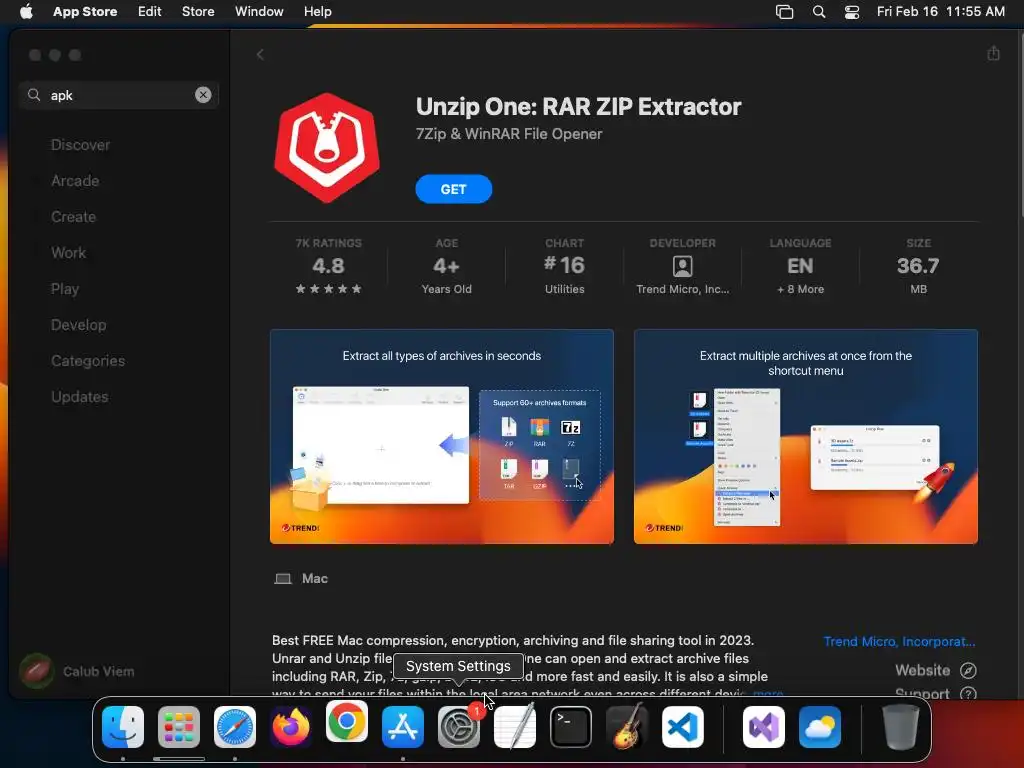Click the Unzip One red app icon
This screenshot has width=1024, height=768.
pos(327,148)
